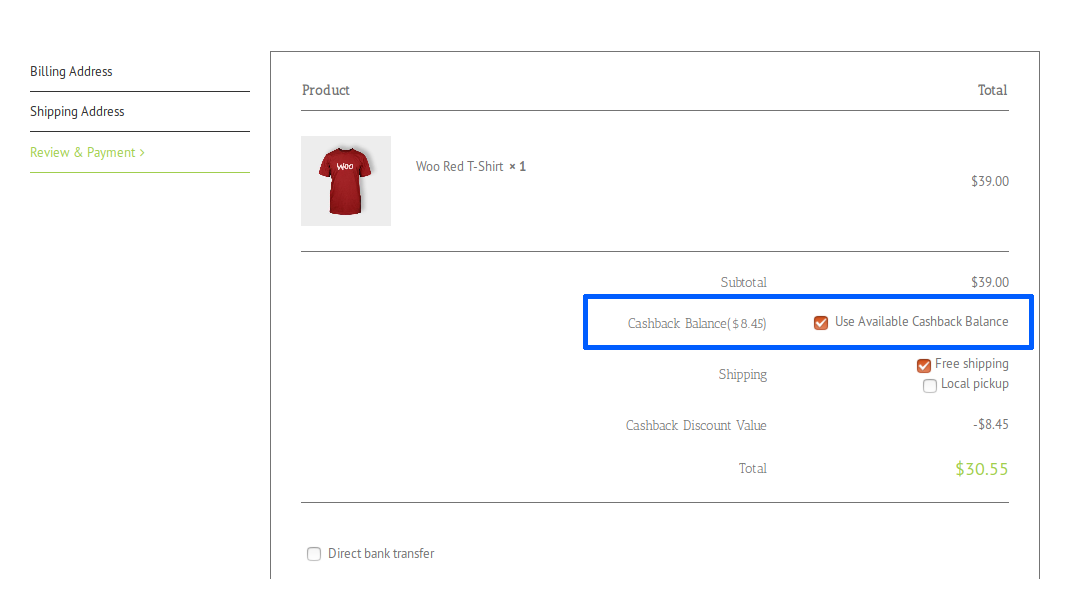
Task: Click the Cashback Discount Value label
Action: coord(695,425)
